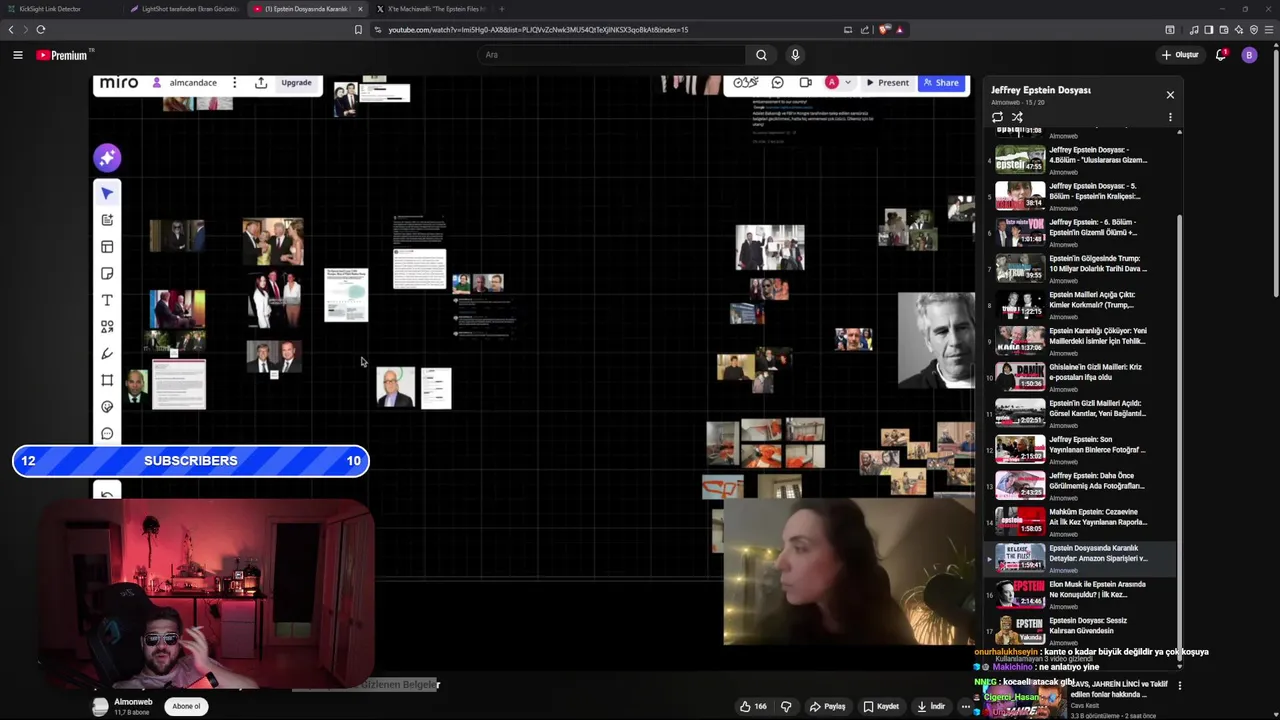Play Ghislaine'in Gizli Mailleri video
The image size is (1280, 720).
click(x=1080, y=376)
